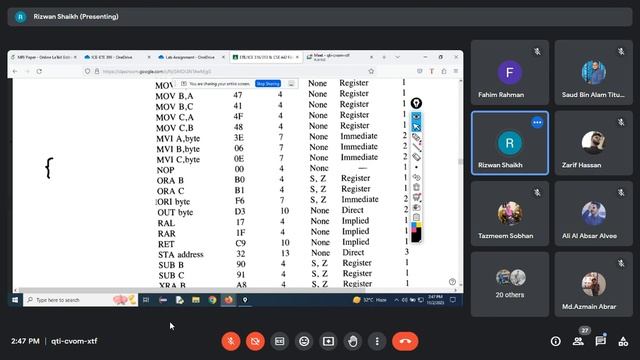Click the help question mark on page

click(452, 282)
